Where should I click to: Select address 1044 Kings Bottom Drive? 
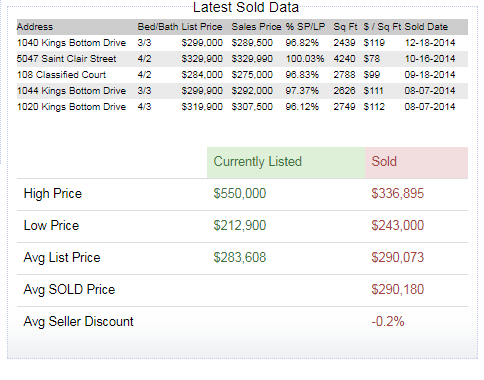pos(71,91)
